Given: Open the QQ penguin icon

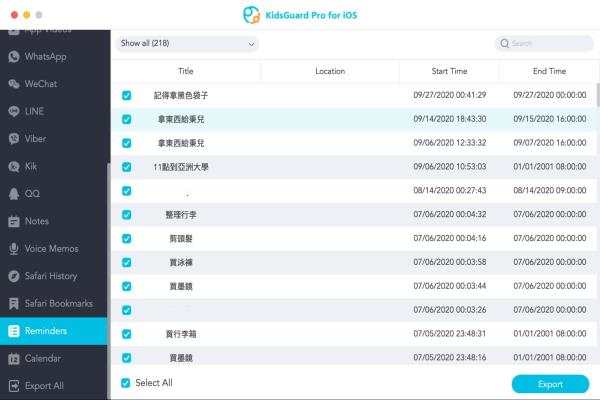Looking at the screenshot, I should click(x=14, y=194).
